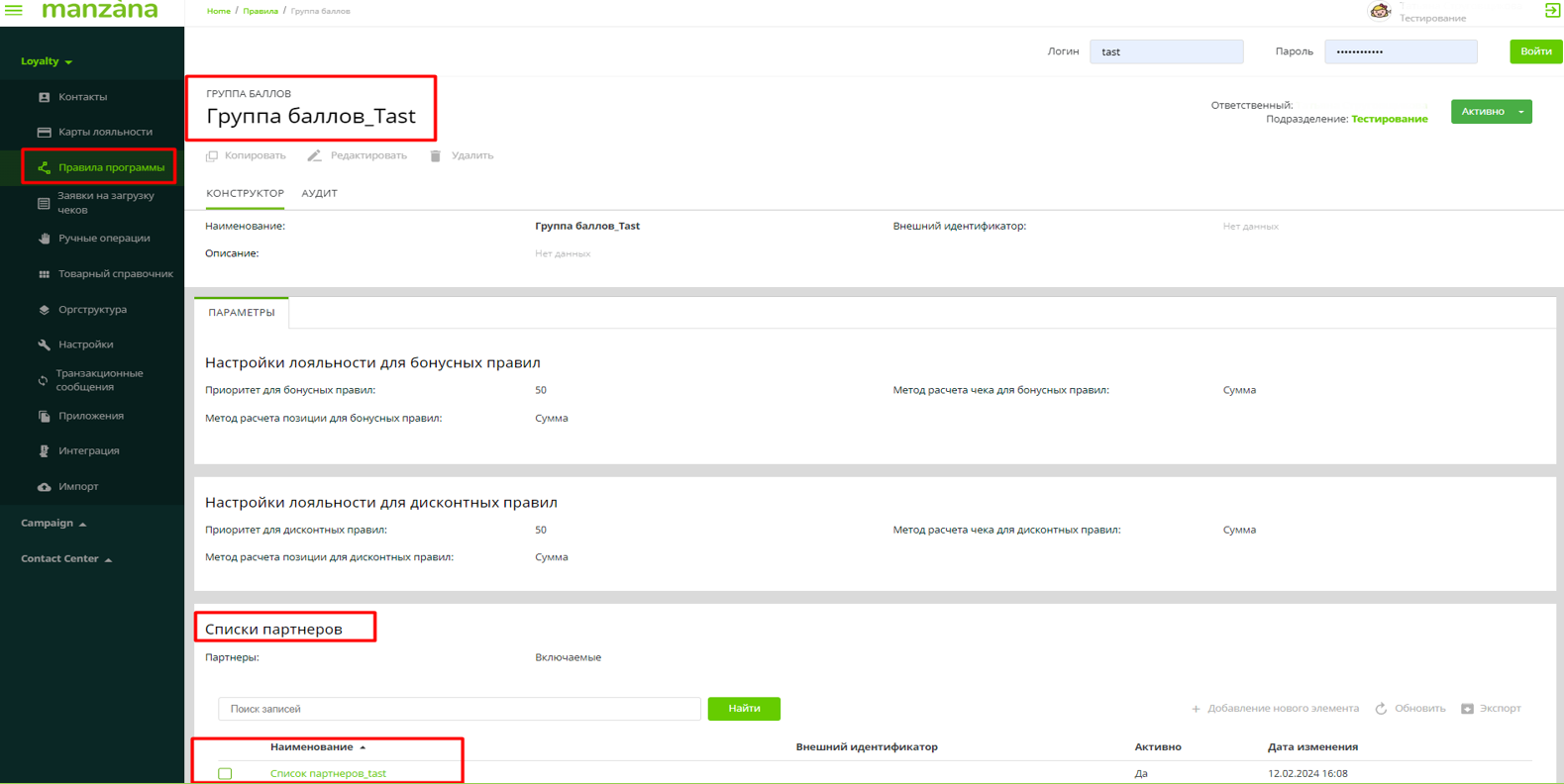Open the Активно status dropdown arrow
Image resolution: width=1564 pixels, height=784 pixels.
tap(1521, 112)
